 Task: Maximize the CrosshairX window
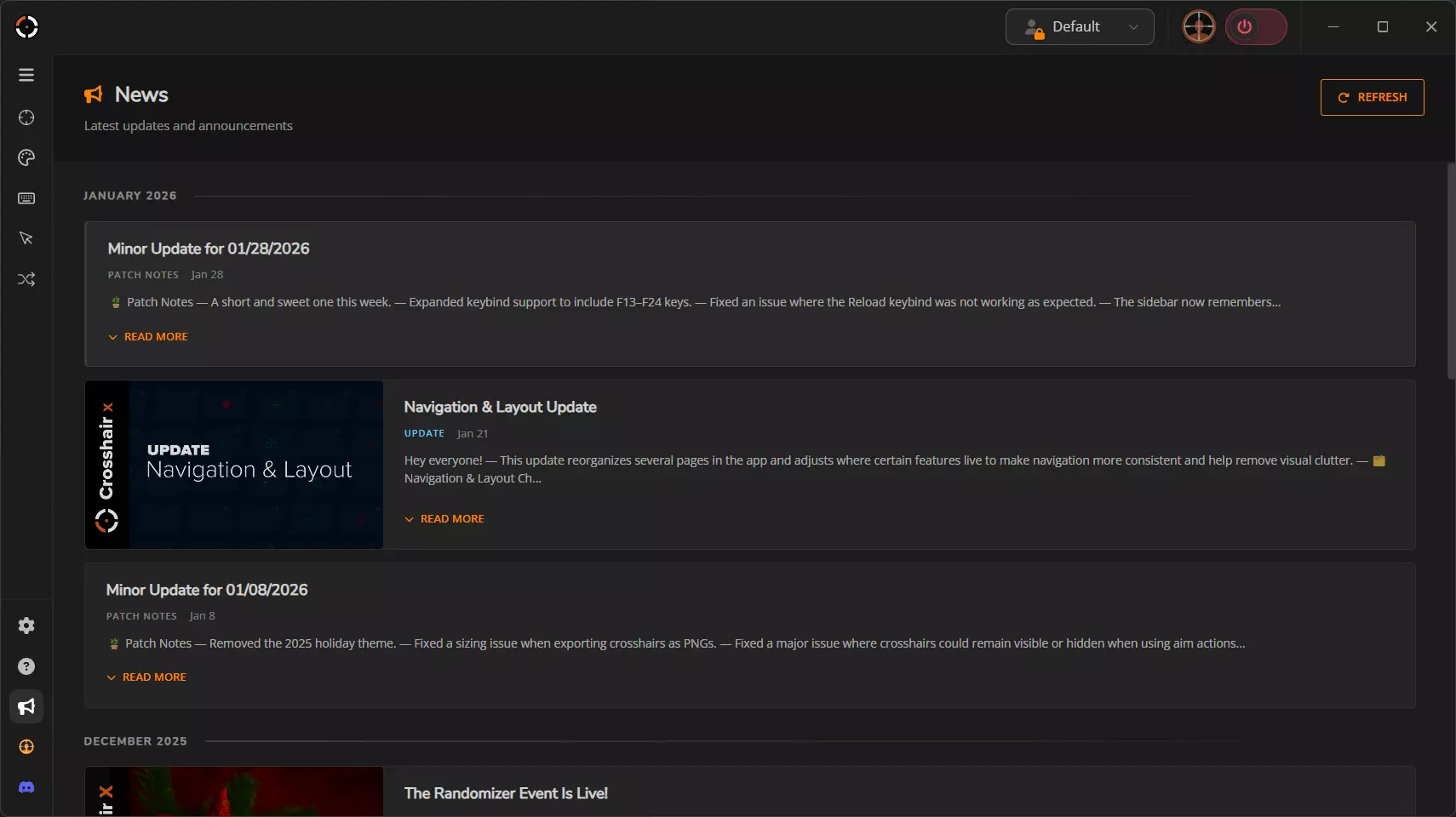pos(1383,26)
